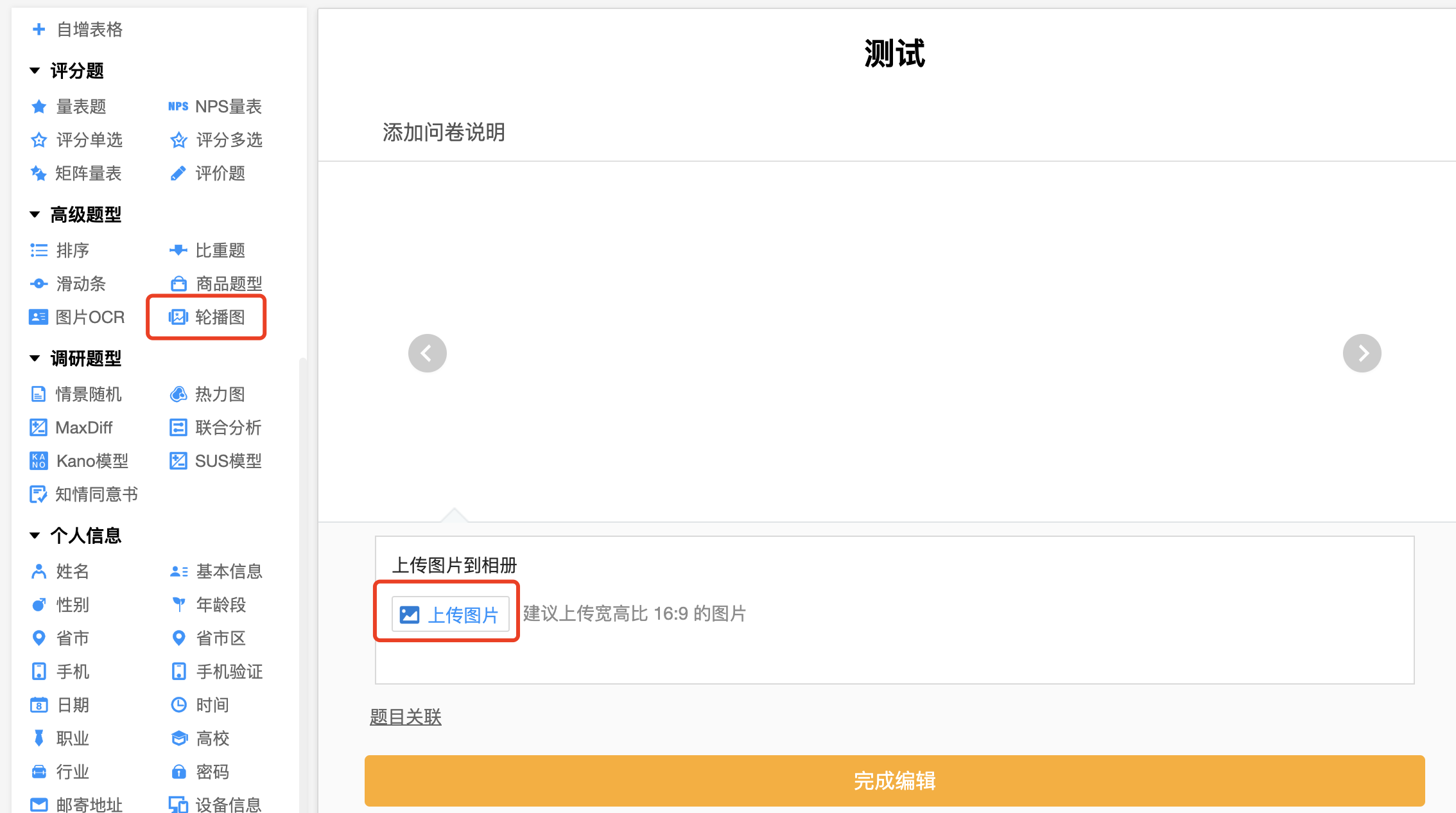Click the orange 完成编辑 button
This screenshot has height=813, width=1456.
[895, 781]
